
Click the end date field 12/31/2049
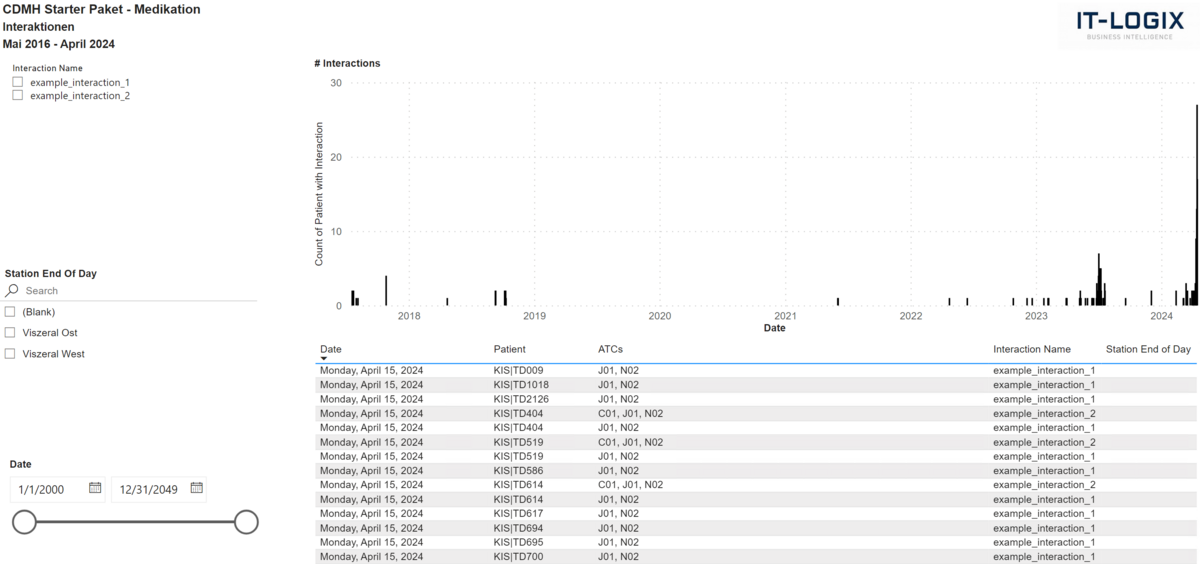tap(148, 489)
